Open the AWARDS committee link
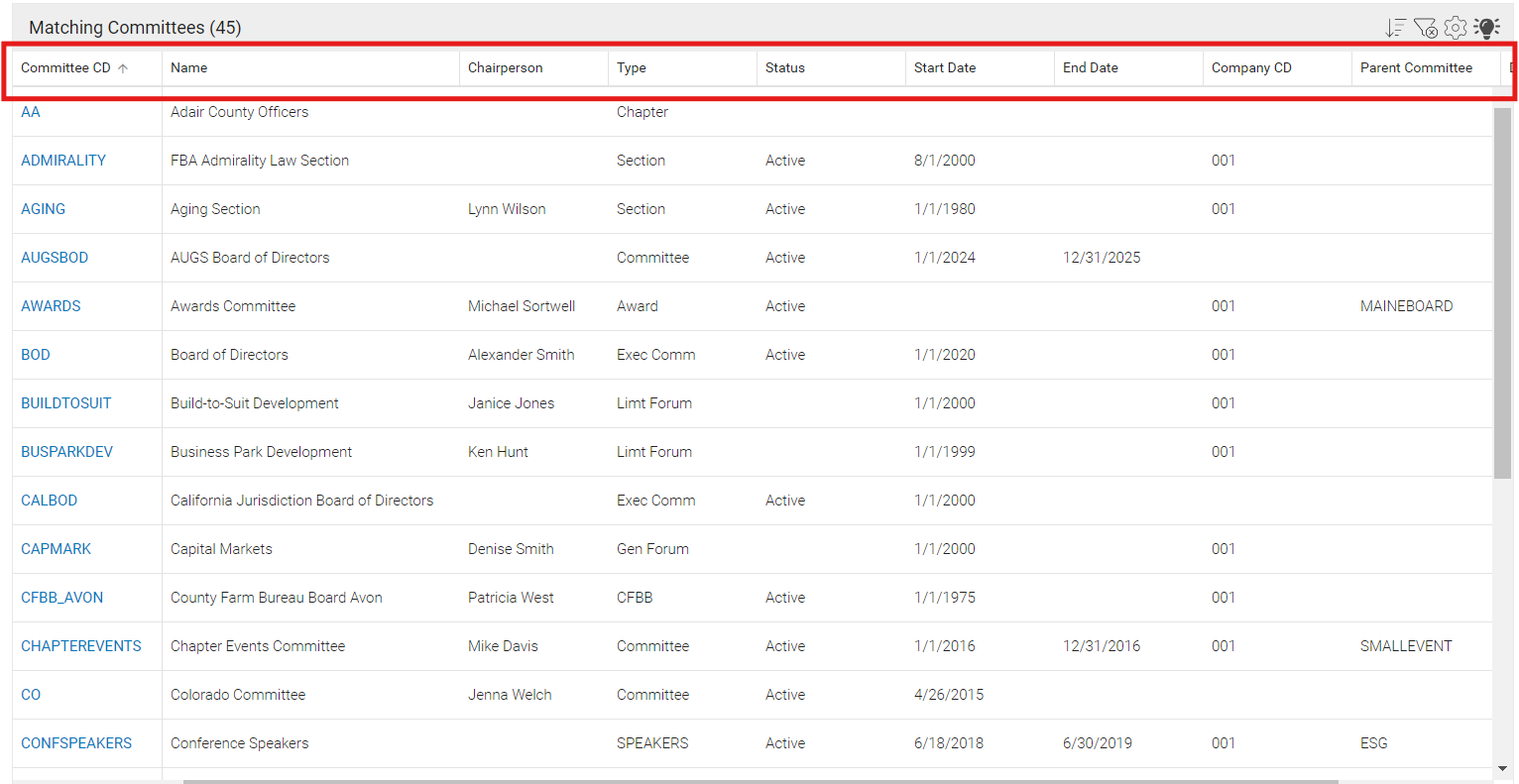This screenshot has width=1519, height=784. click(52, 306)
